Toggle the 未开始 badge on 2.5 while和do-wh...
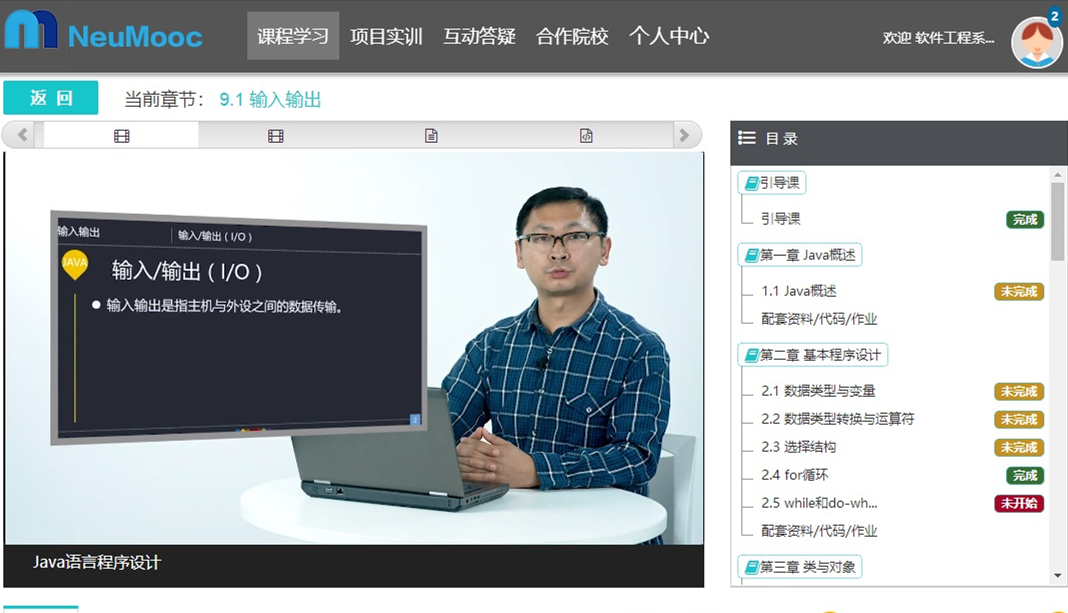The image size is (1068, 613). coord(1019,503)
